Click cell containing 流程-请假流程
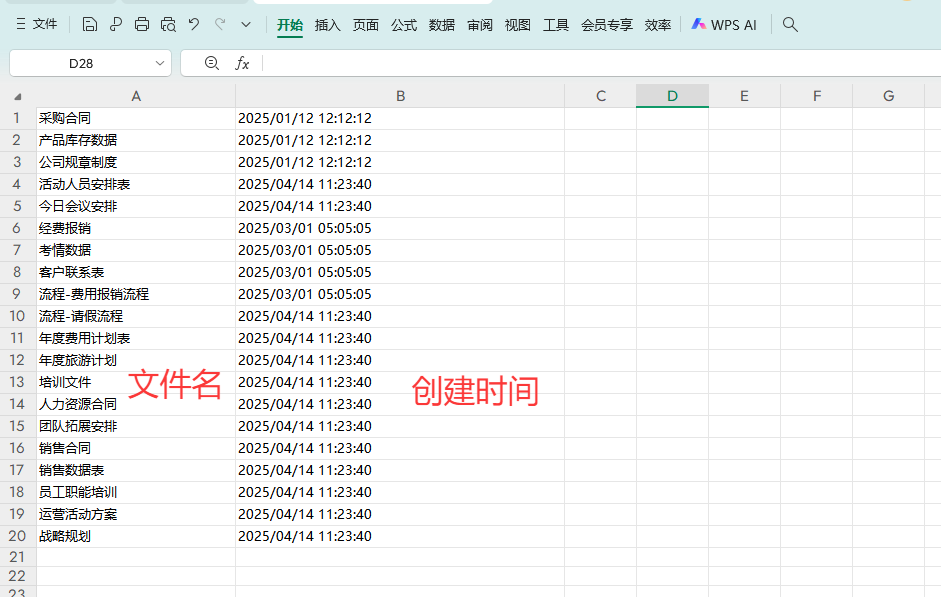The image size is (941, 597). click(x=136, y=316)
